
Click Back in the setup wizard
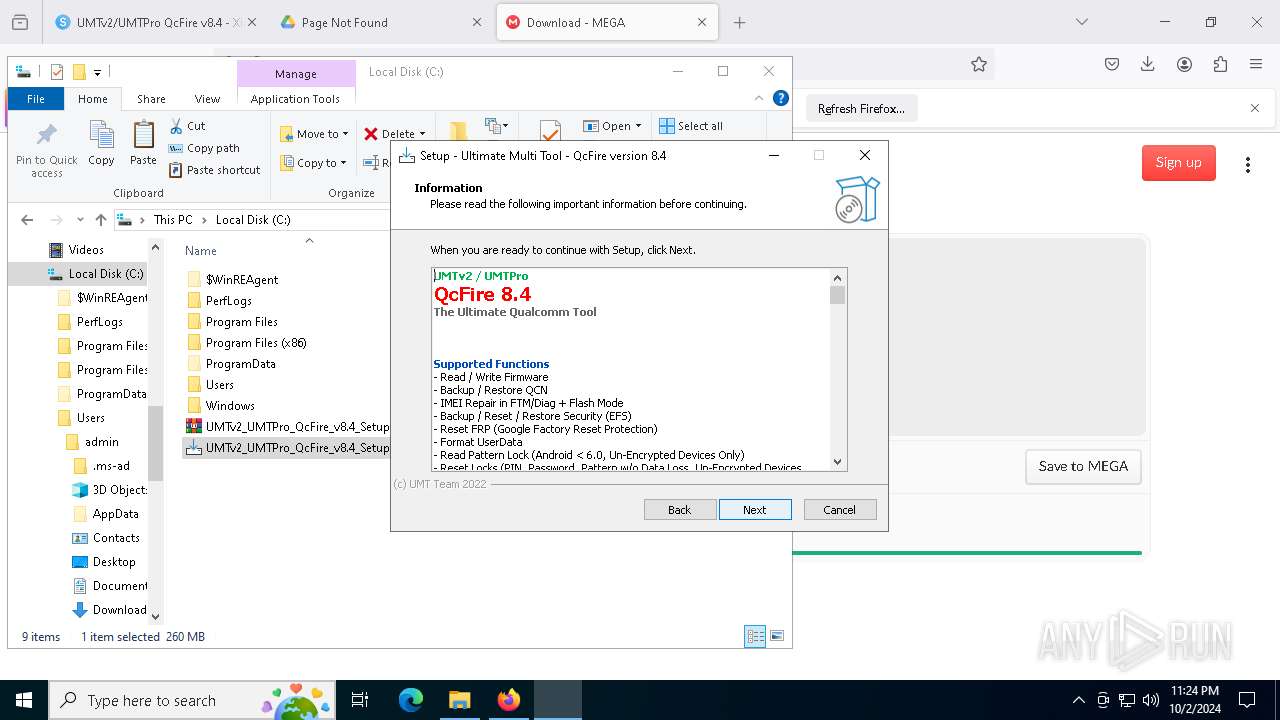680,510
